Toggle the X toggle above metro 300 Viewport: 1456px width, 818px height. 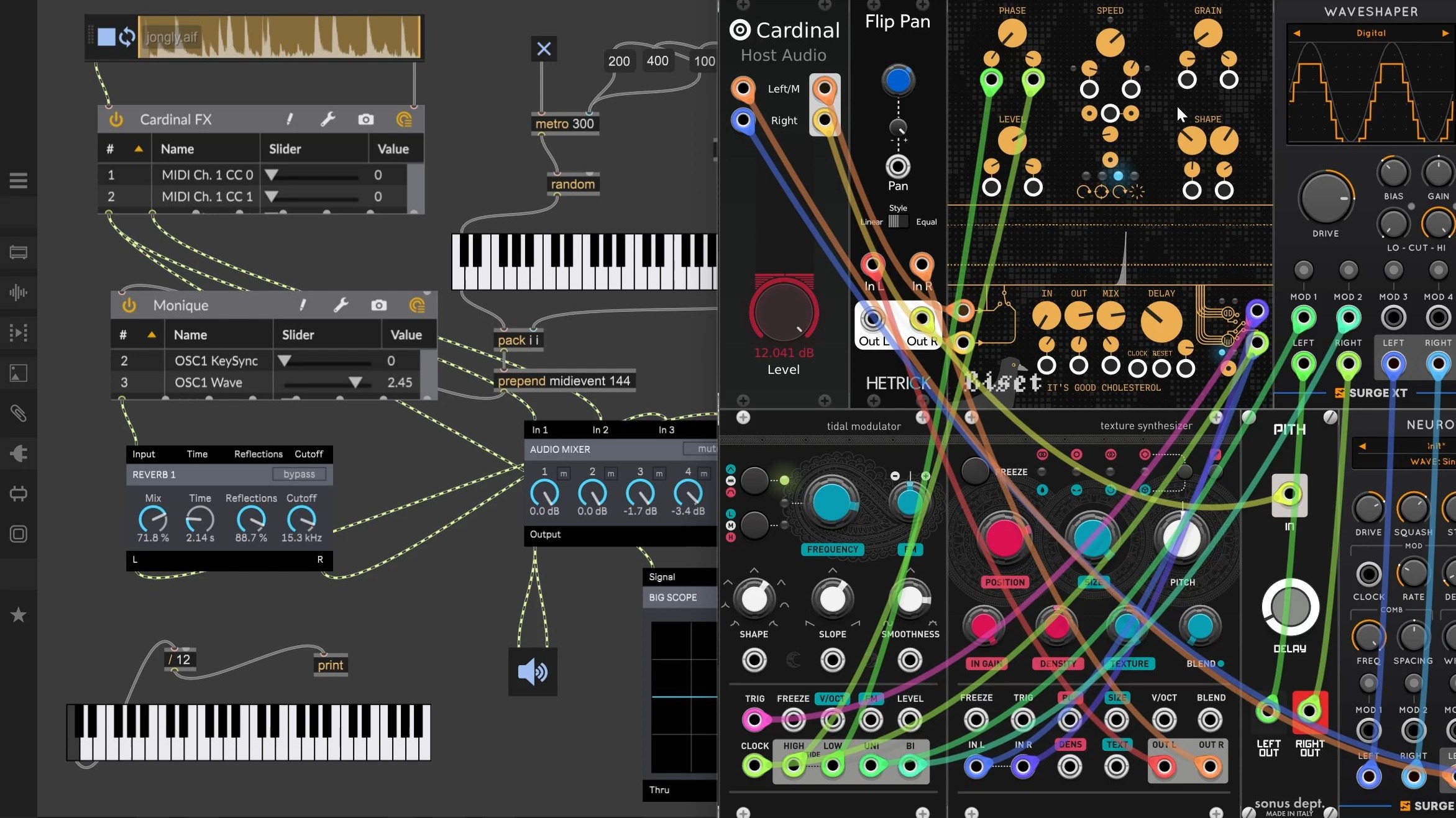click(x=544, y=49)
